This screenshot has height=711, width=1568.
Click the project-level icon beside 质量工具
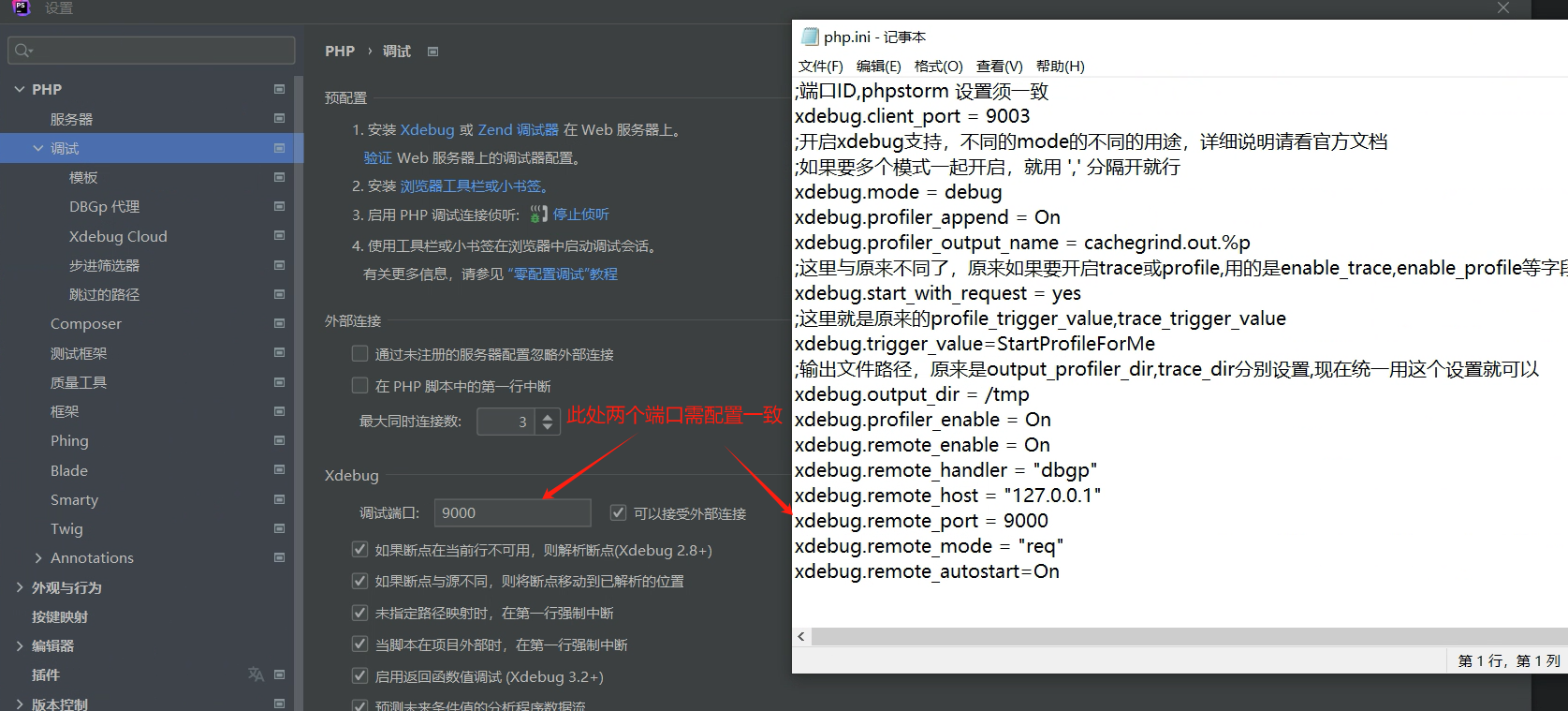pos(279,382)
